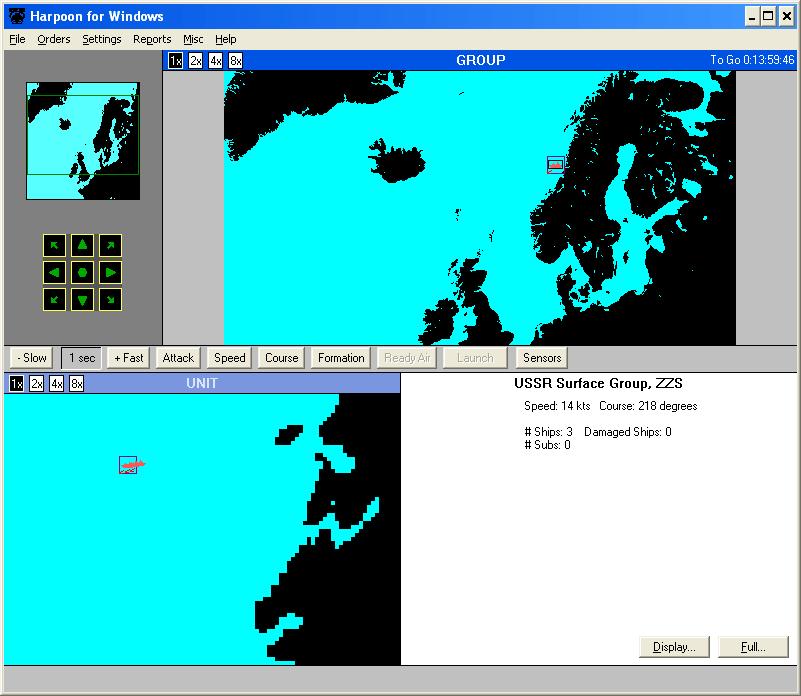Image resolution: width=801 pixels, height=696 pixels.
Task: Click the Damaged Ships: 0 text
Action: pyautogui.click(x=627, y=432)
